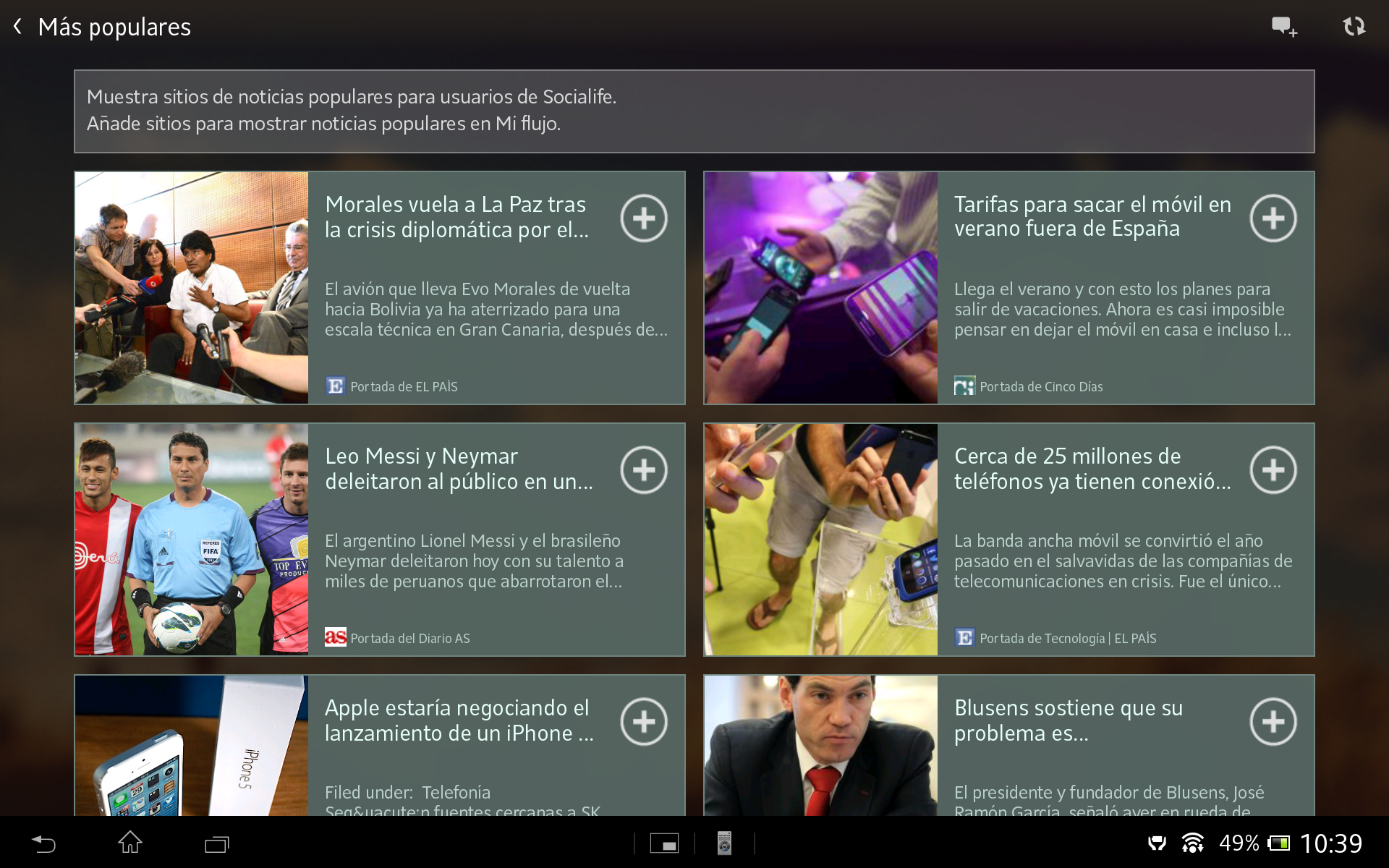Open the Messi and Neymar photo

pos(192,540)
